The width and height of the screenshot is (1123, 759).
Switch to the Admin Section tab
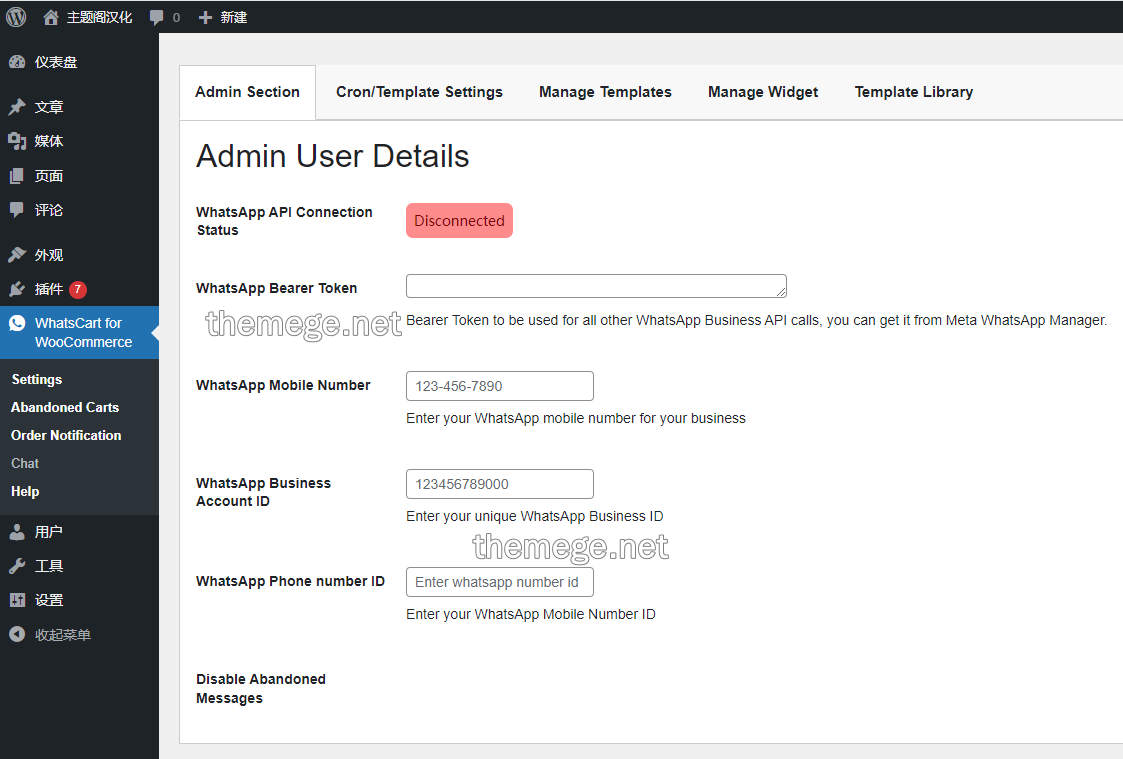(x=247, y=92)
